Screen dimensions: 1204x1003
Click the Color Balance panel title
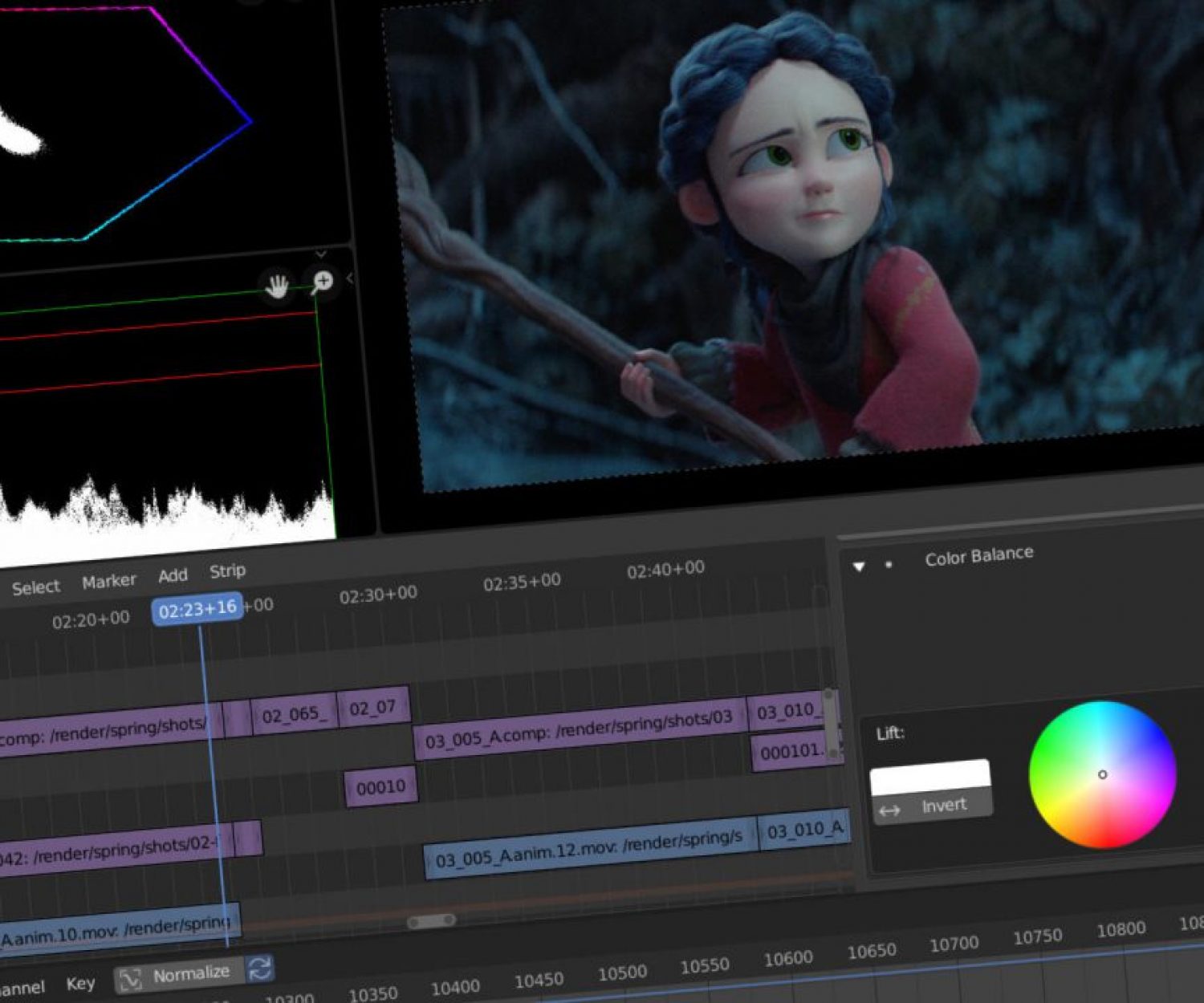point(979,555)
